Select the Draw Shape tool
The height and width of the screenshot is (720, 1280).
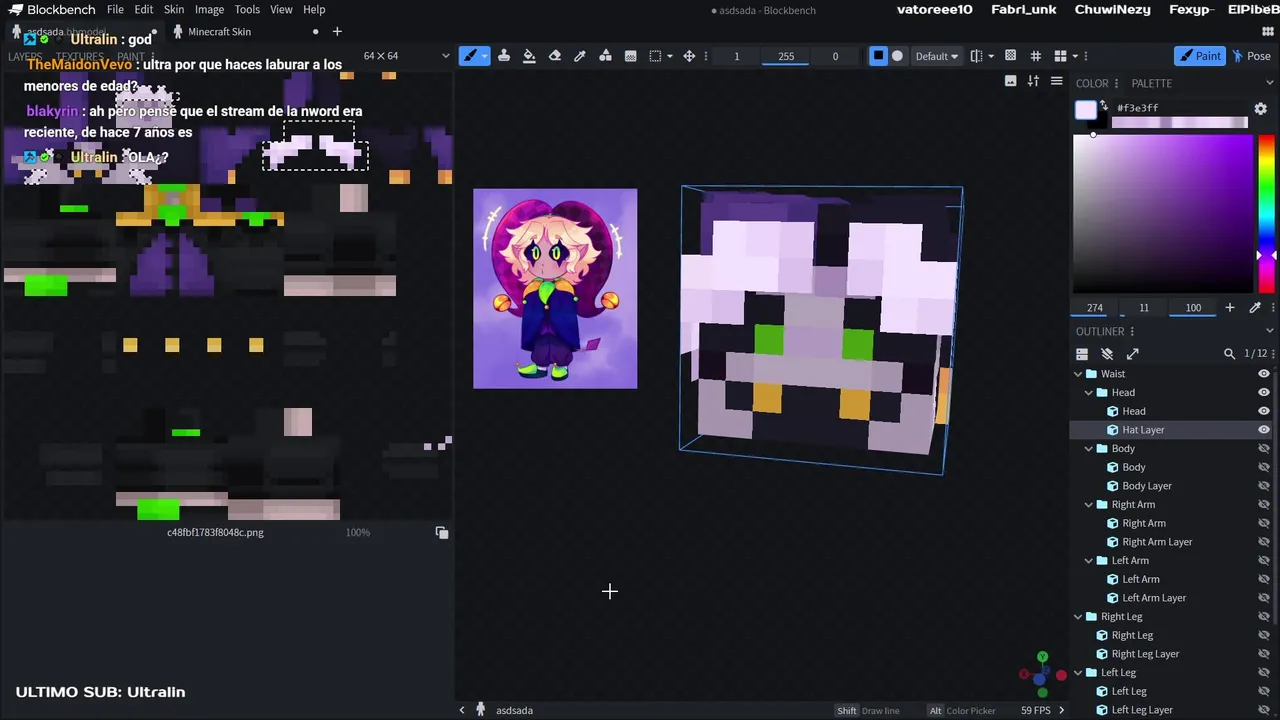pos(605,56)
